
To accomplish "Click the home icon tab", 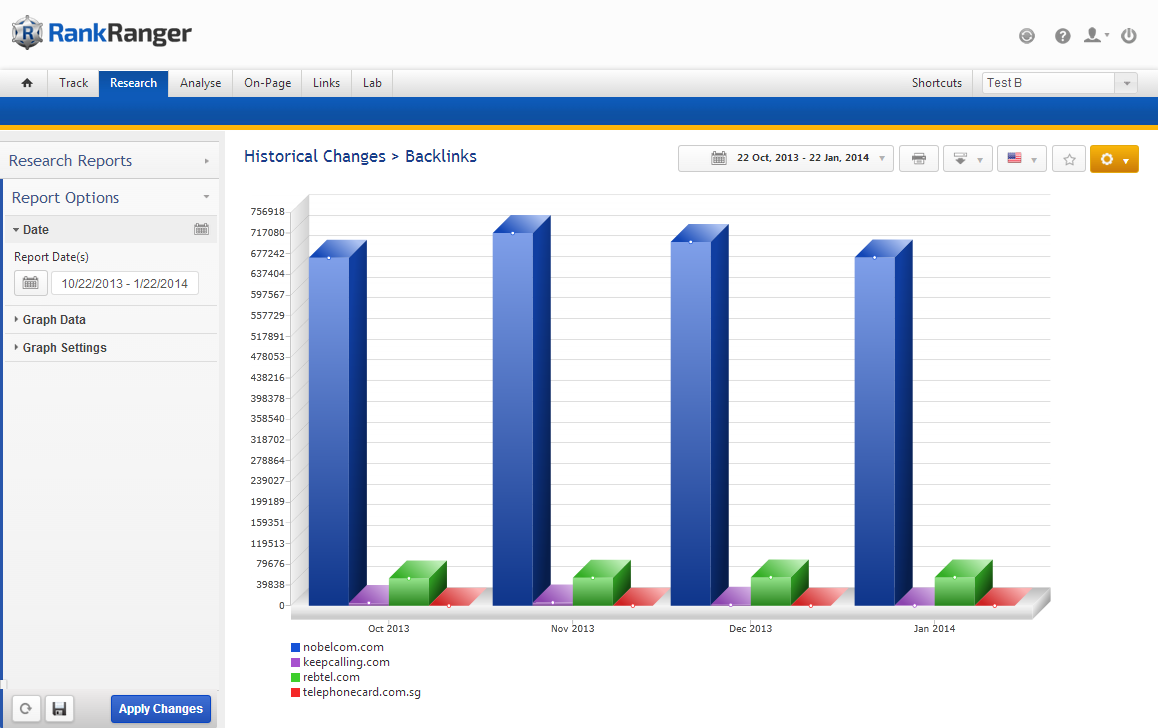I will pyautogui.click(x=27, y=83).
